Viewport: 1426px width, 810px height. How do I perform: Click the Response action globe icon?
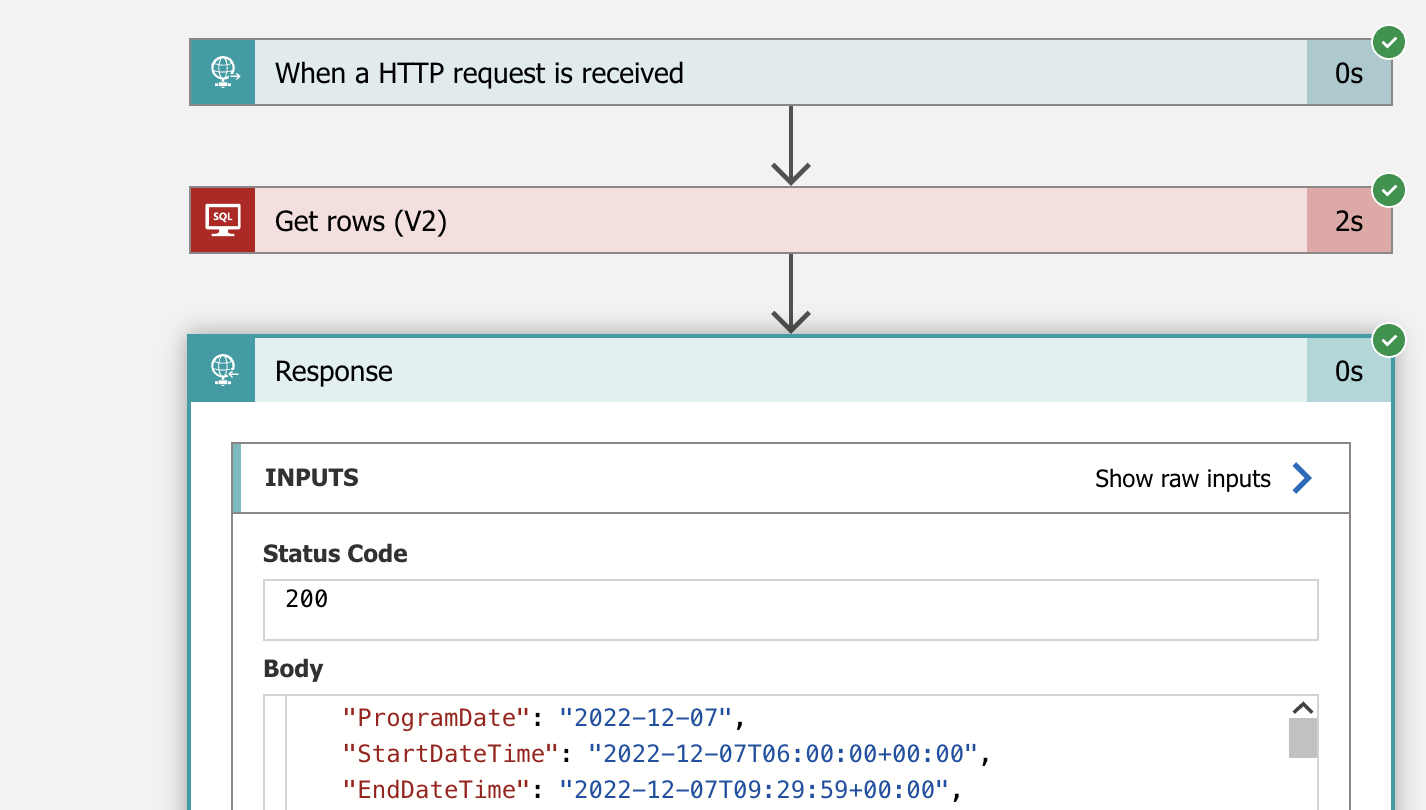pyautogui.click(x=223, y=370)
